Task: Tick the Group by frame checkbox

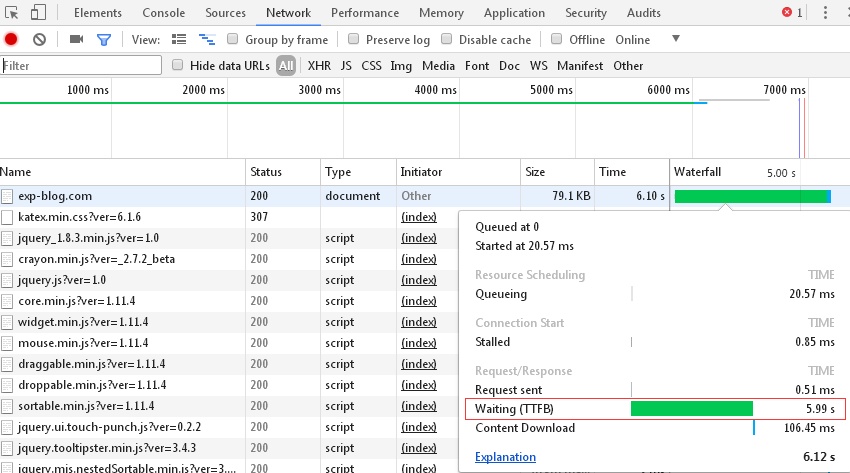Action: [233, 38]
